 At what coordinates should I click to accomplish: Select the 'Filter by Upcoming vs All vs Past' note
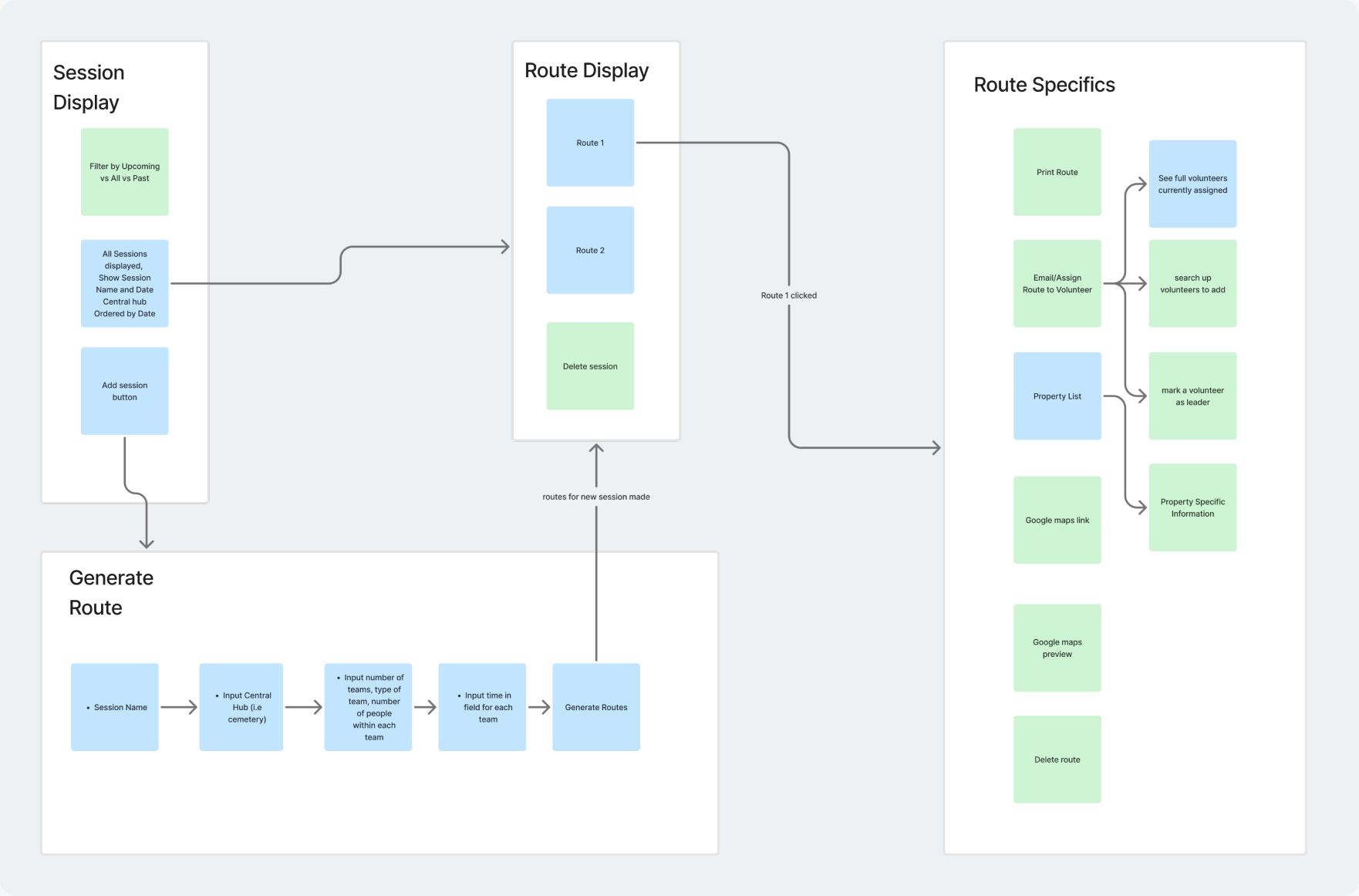coord(125,172)
